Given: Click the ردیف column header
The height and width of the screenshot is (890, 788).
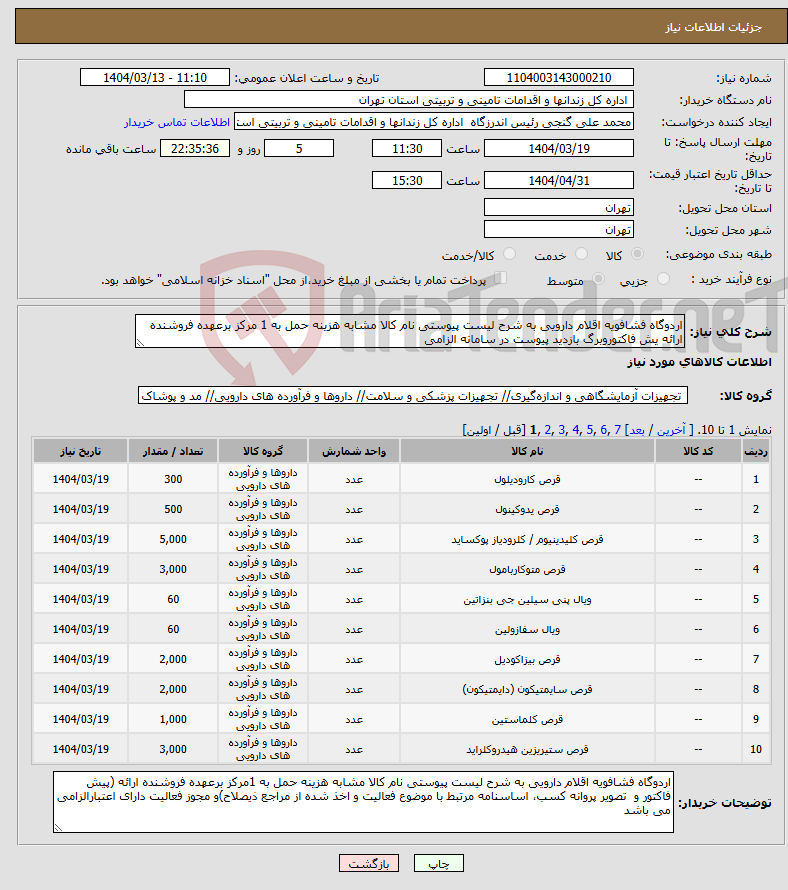Looking at the screenshot, I should pyautogui.click(x=756, y=451).
